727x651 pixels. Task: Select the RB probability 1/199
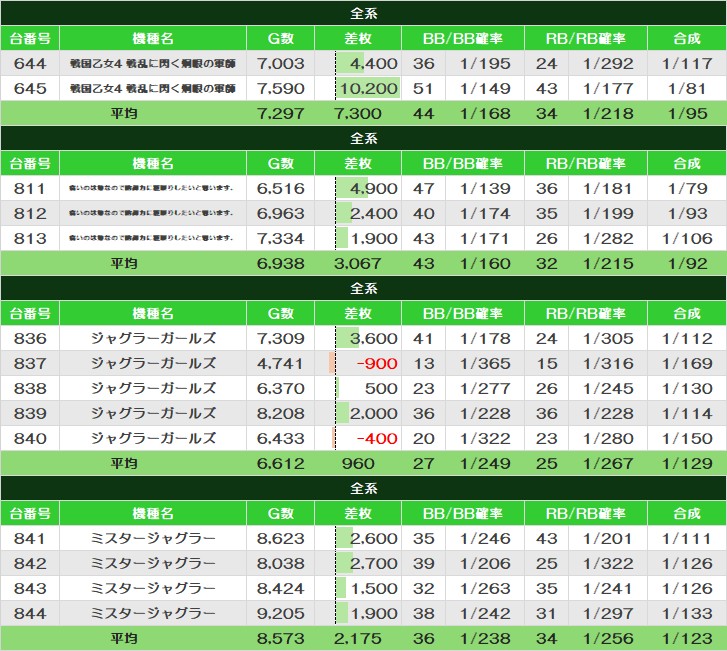608,214
